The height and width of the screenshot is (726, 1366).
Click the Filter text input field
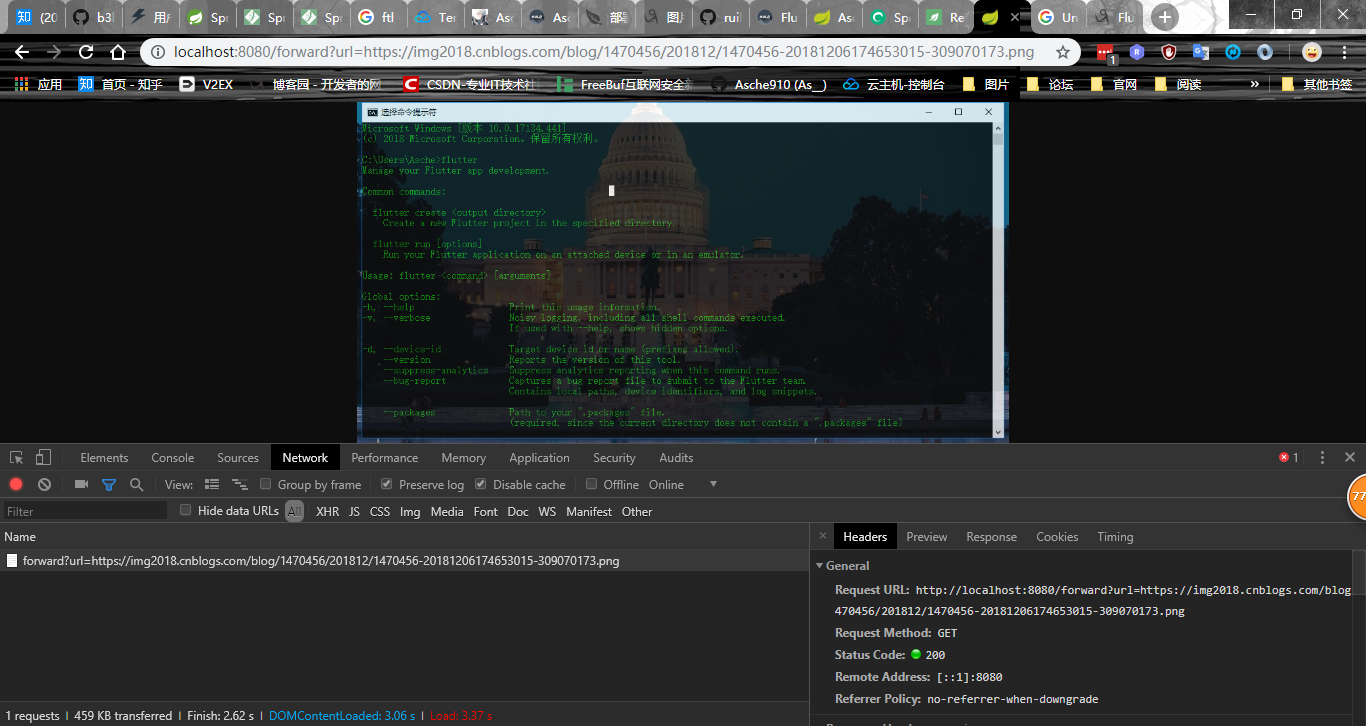[x=85, y=511]
